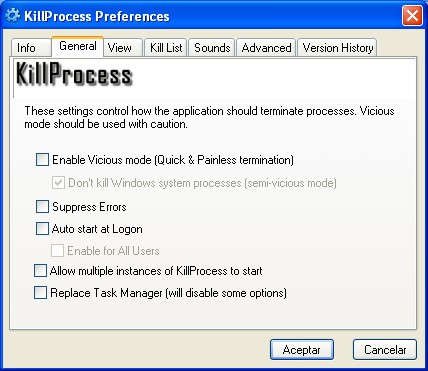
Task: Go to the Kill List tab
Action: [166, 48]
